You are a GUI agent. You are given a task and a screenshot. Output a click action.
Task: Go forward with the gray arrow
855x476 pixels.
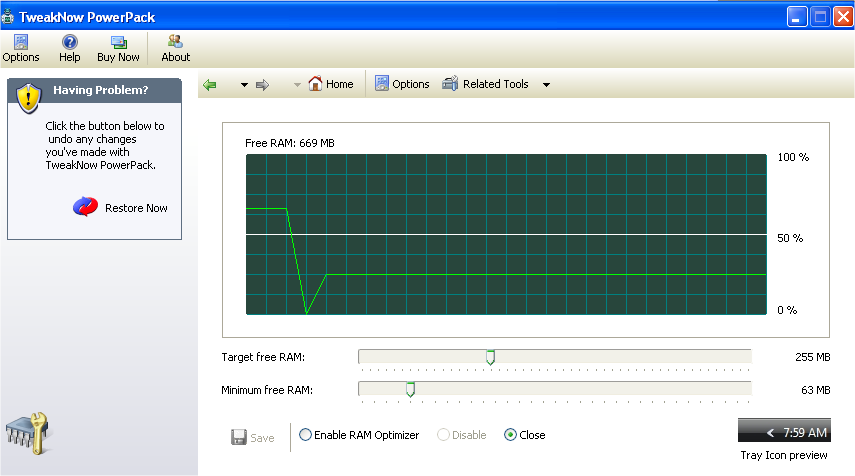263,85
